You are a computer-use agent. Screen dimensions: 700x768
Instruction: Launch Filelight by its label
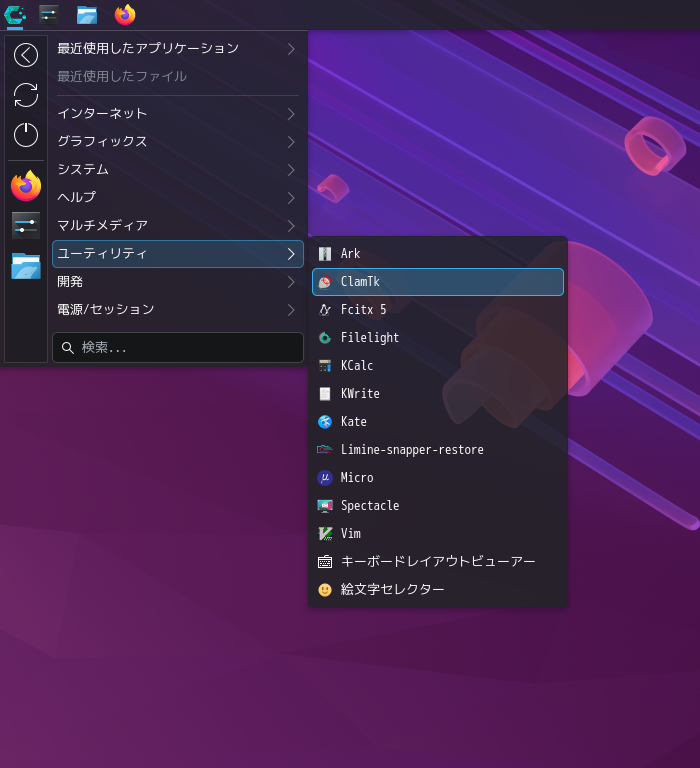(370, 337)
